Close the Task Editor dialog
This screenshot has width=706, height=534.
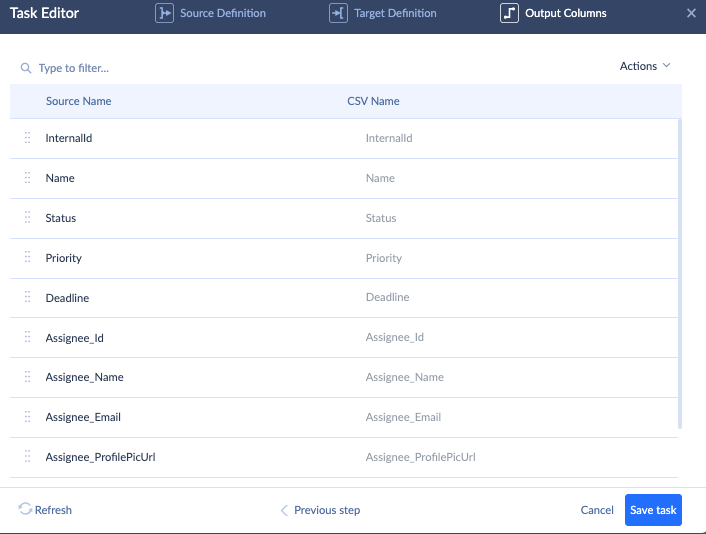point(691,13)
